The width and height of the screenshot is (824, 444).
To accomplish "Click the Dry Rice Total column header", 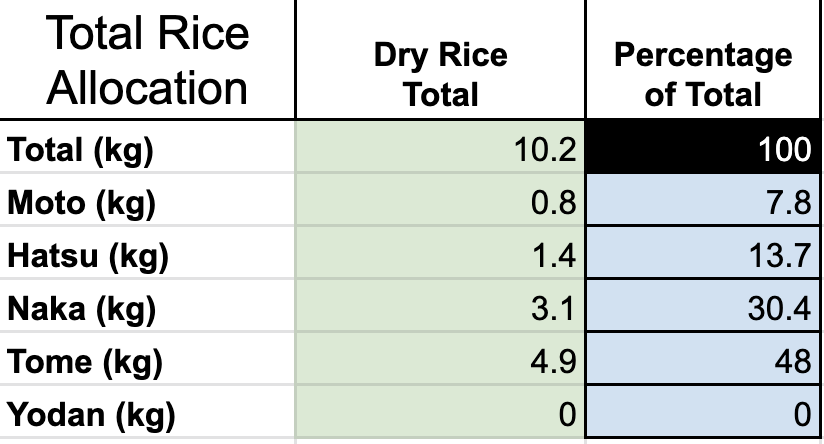I will [440, 73].
